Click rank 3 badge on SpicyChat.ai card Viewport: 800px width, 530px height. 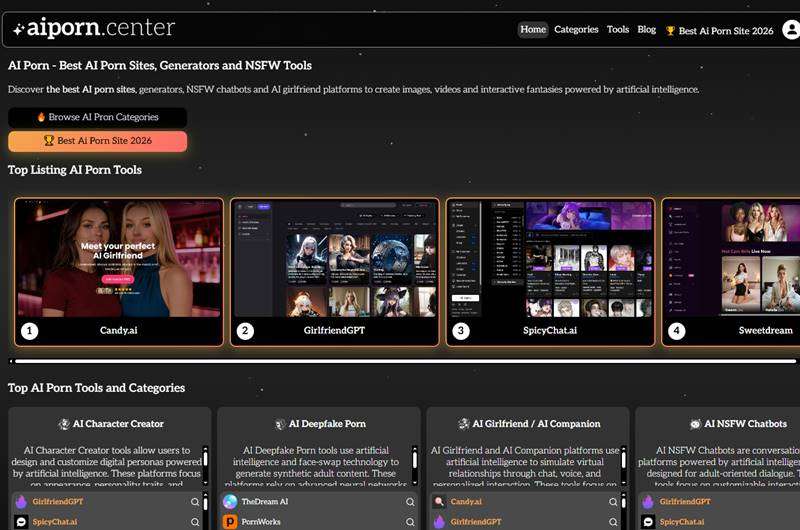(x=461, y=331)
